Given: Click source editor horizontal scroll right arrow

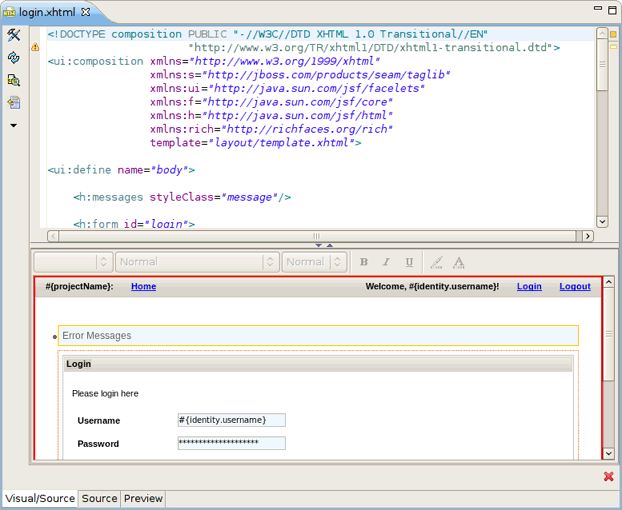Looking at the screenshot, I should pos(588,236).
